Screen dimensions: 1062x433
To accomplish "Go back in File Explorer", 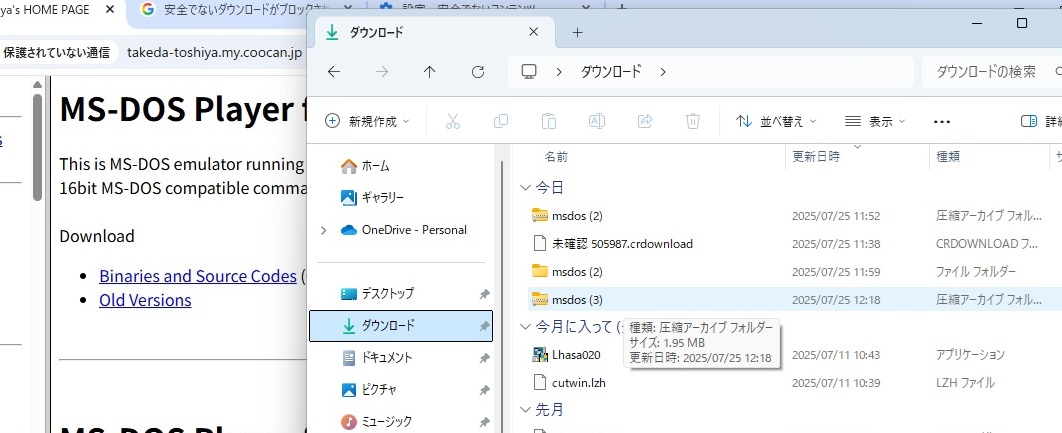I will pyautogui.click(x=334, y=72).
